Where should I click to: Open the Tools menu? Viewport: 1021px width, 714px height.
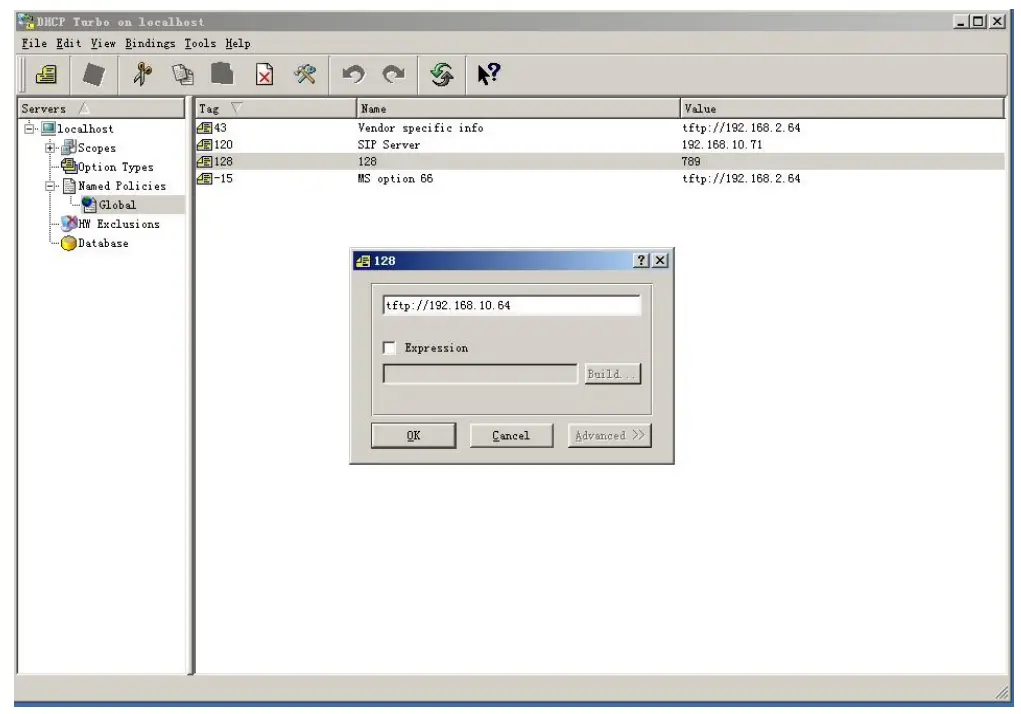pos(200,44)
